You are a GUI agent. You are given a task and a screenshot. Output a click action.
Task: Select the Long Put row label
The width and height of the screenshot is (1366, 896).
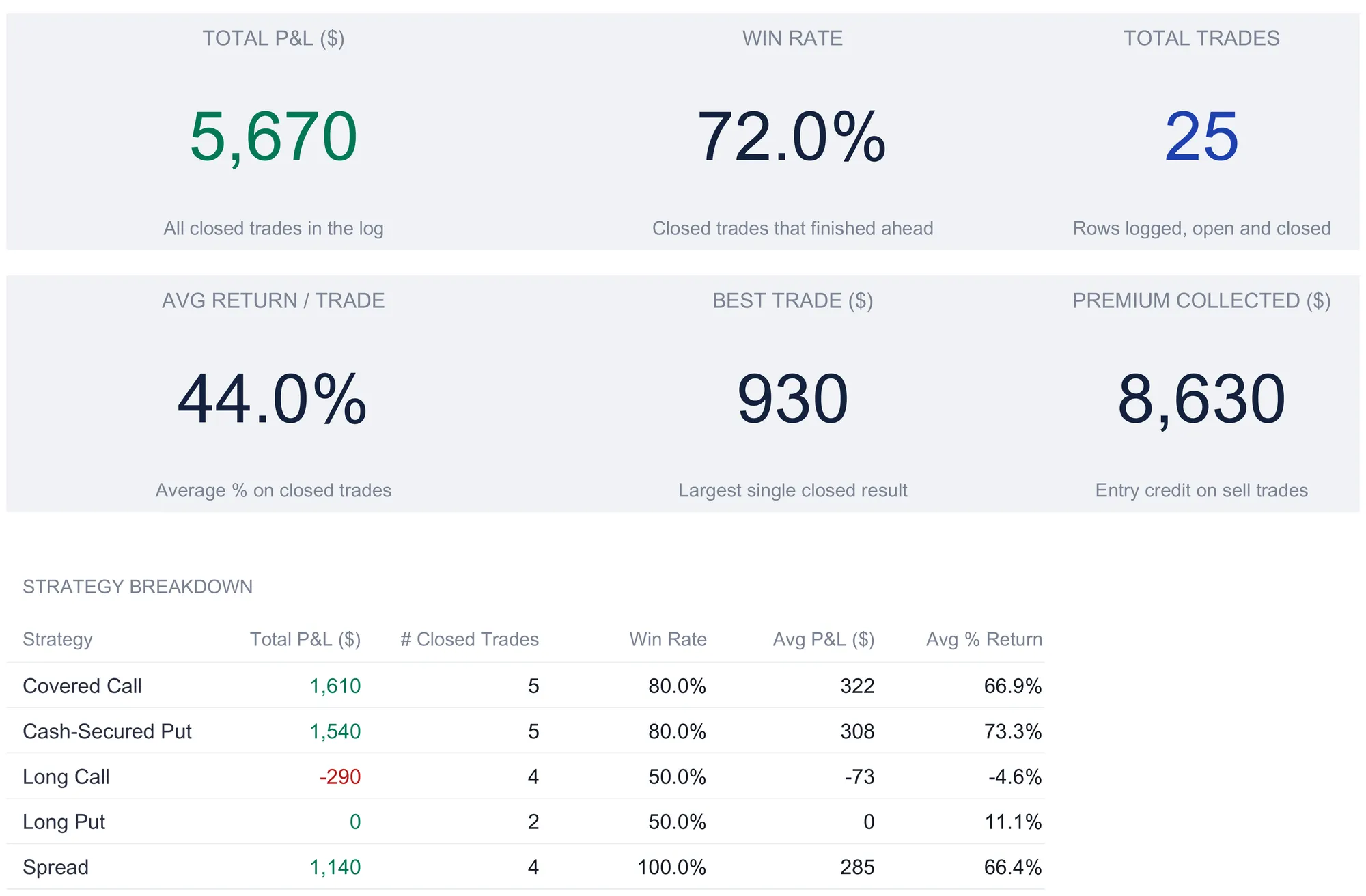coord(64,822)
